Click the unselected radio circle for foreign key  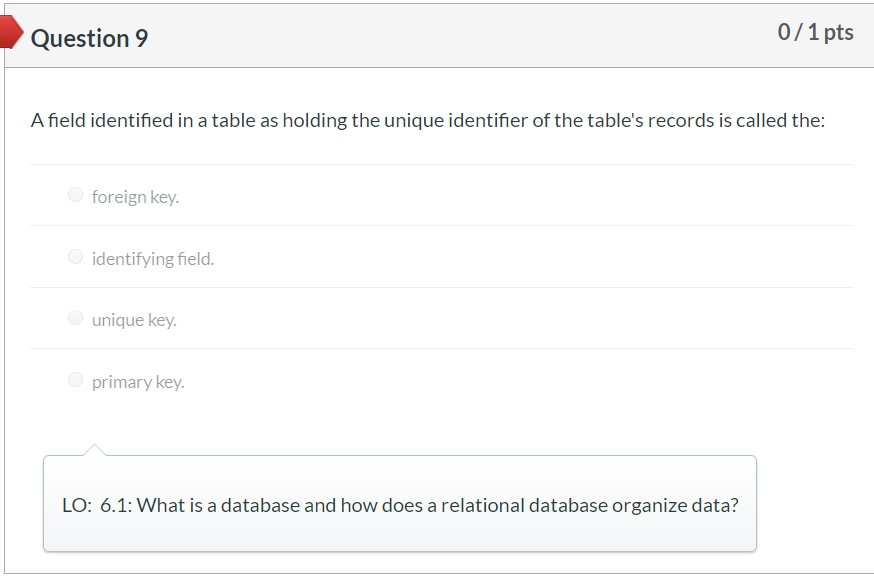pyautogui.click(x=75, y=194)
